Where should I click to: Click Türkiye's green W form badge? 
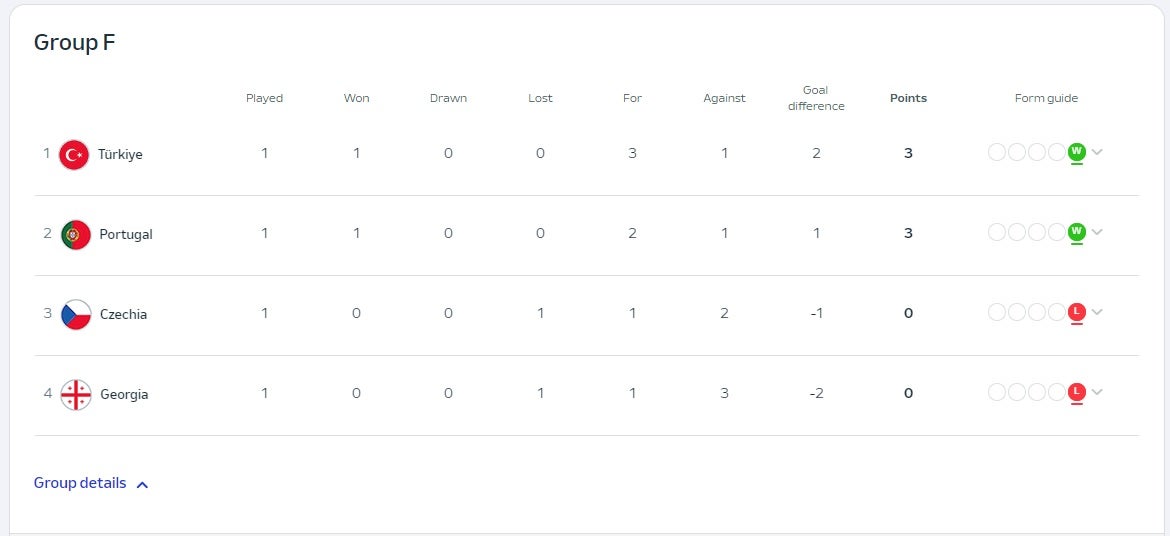[1077, 152]
